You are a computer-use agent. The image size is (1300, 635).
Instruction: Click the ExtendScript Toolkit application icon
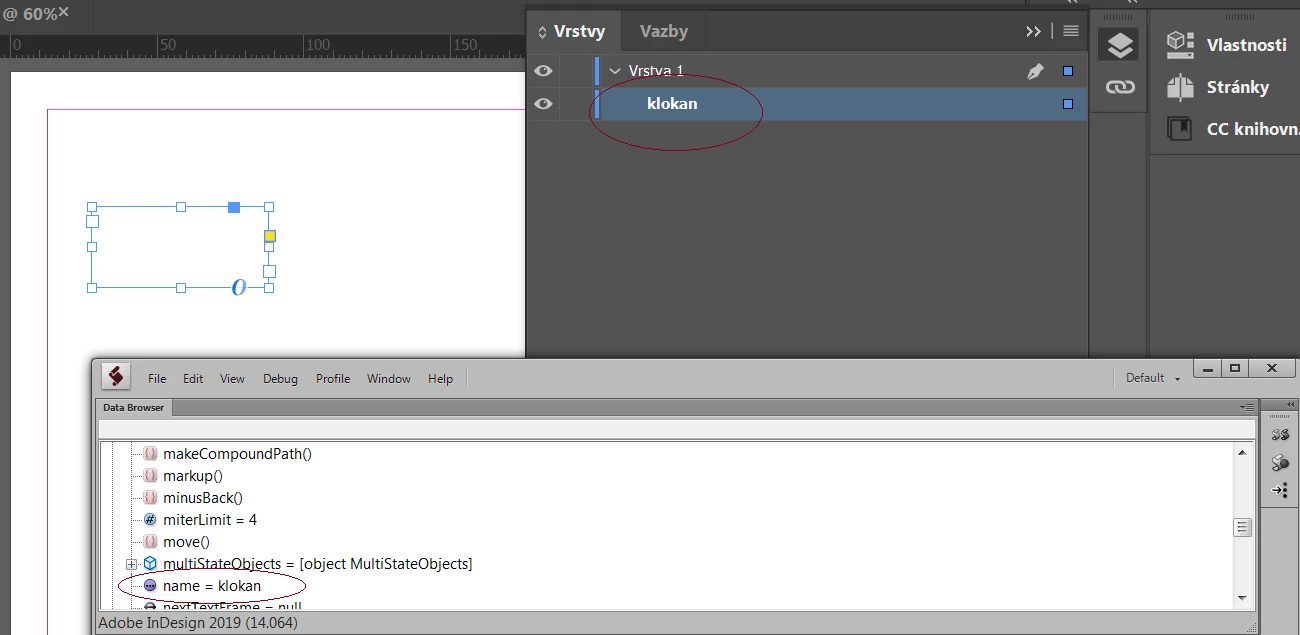117,377
